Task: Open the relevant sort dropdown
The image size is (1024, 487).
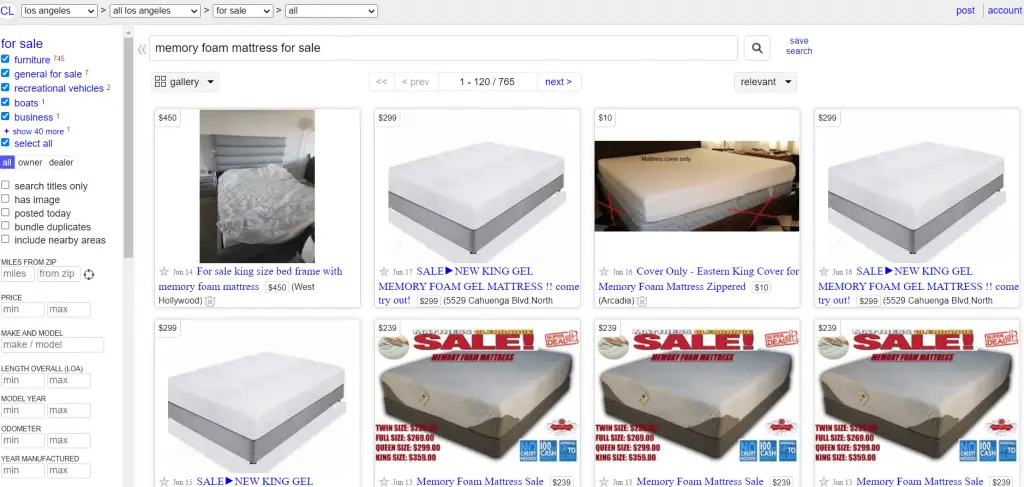Action: click(765, 82)
